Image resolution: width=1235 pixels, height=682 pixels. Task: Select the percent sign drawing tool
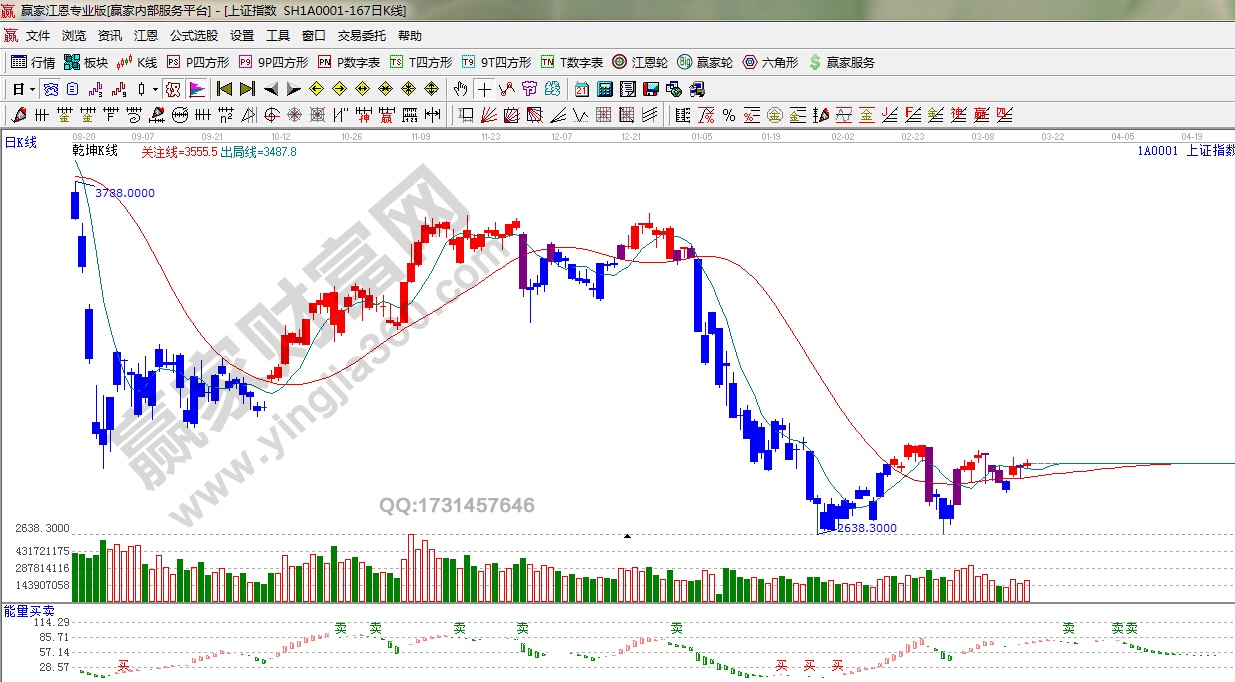728,114
